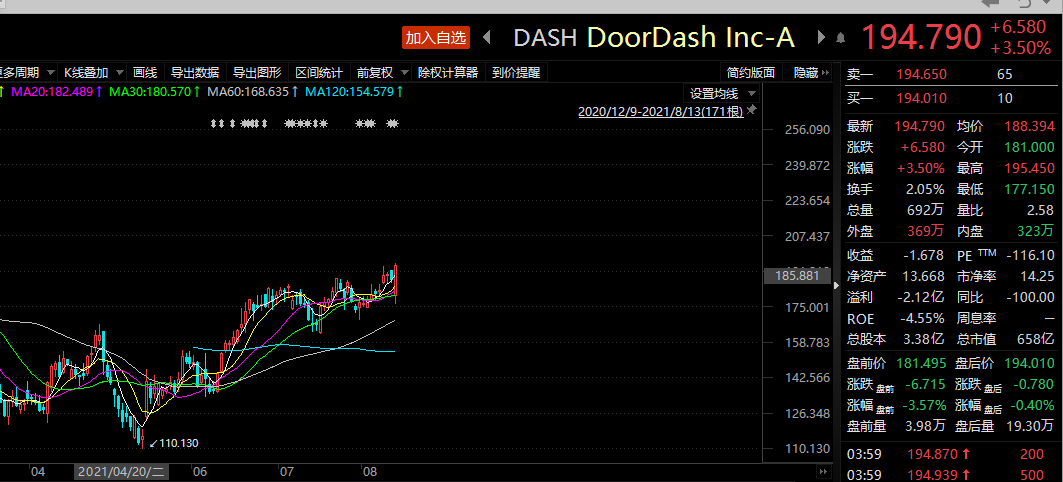Click the 最高 value 195.450
Image resolution: width=1063 pixels, height=482 pixels.
(x=1030, y=168)
